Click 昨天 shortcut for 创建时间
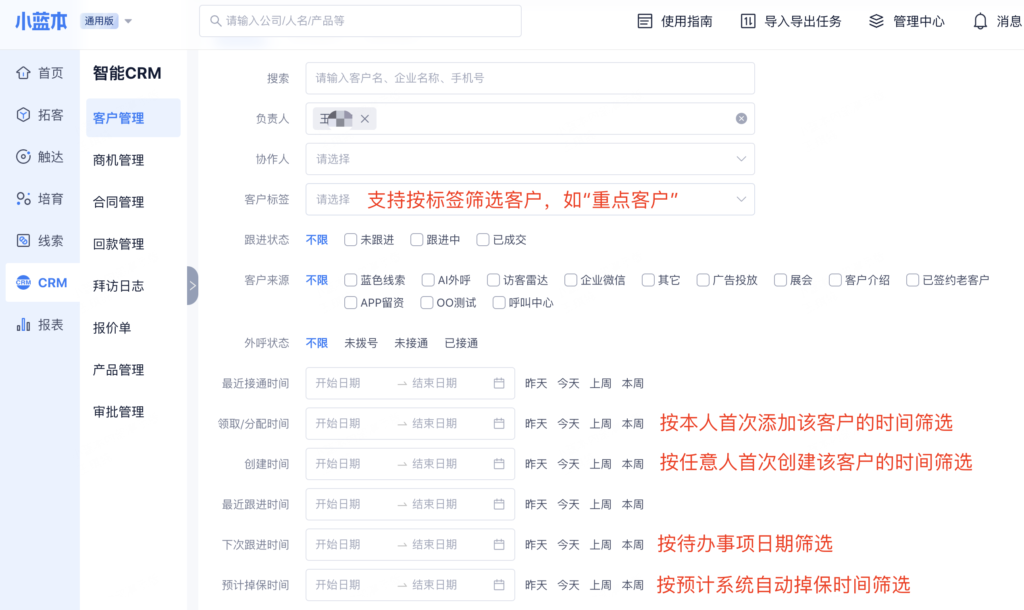Image resolution: width=1024 pixels, height=610 pixels. [x=536, y=464]
